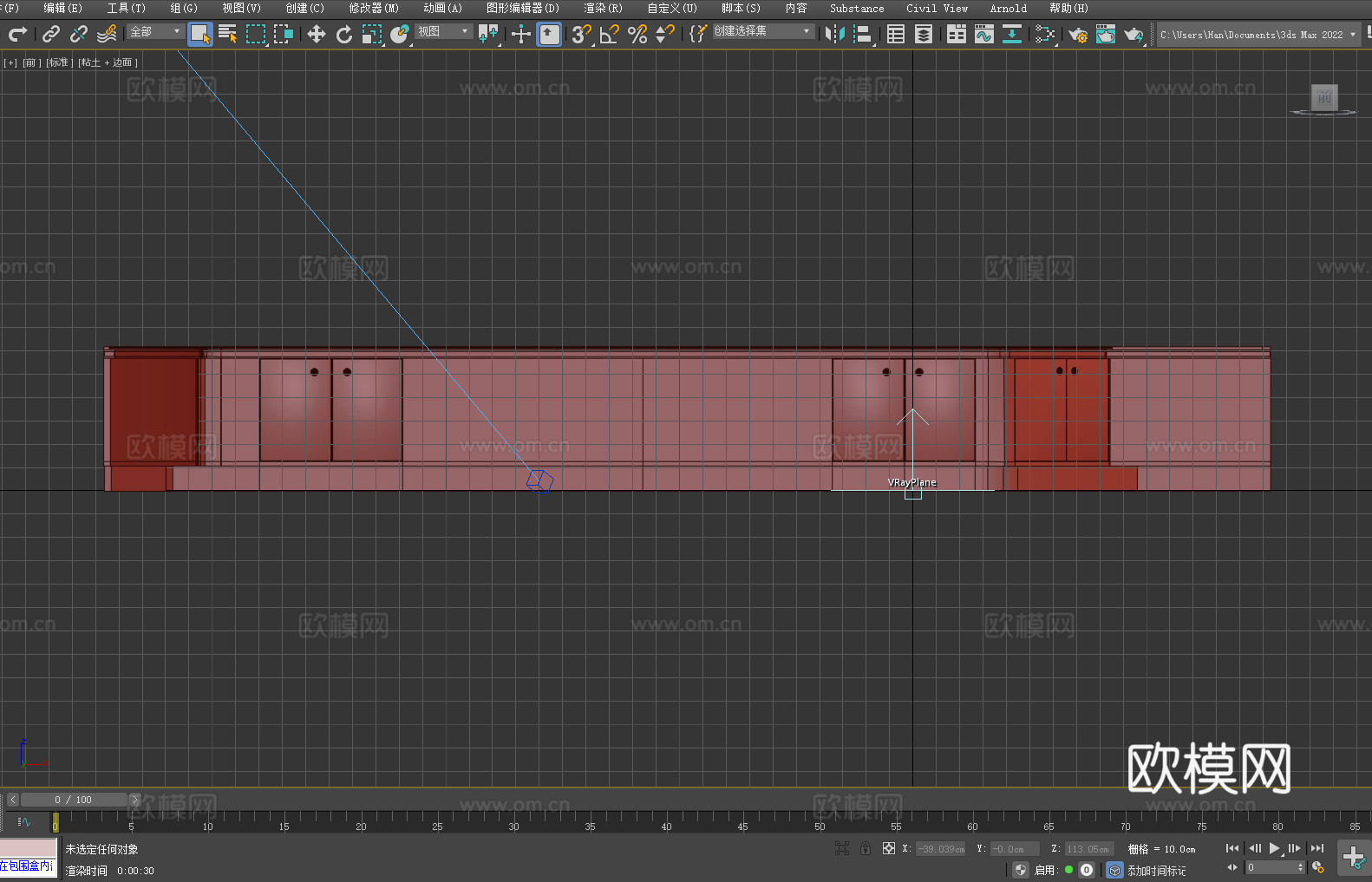The image size is (1372, 882).
Task: Activate the Select and Move tool
Action: click(317, 34)
